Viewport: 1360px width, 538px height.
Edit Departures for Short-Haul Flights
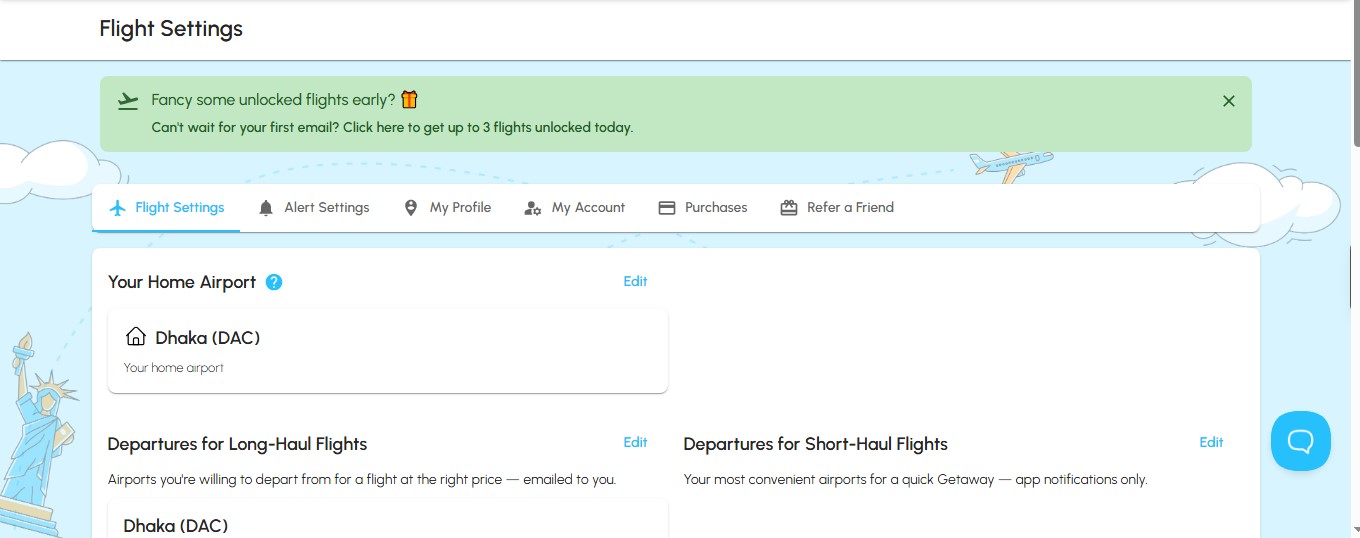pos(1212,442)
